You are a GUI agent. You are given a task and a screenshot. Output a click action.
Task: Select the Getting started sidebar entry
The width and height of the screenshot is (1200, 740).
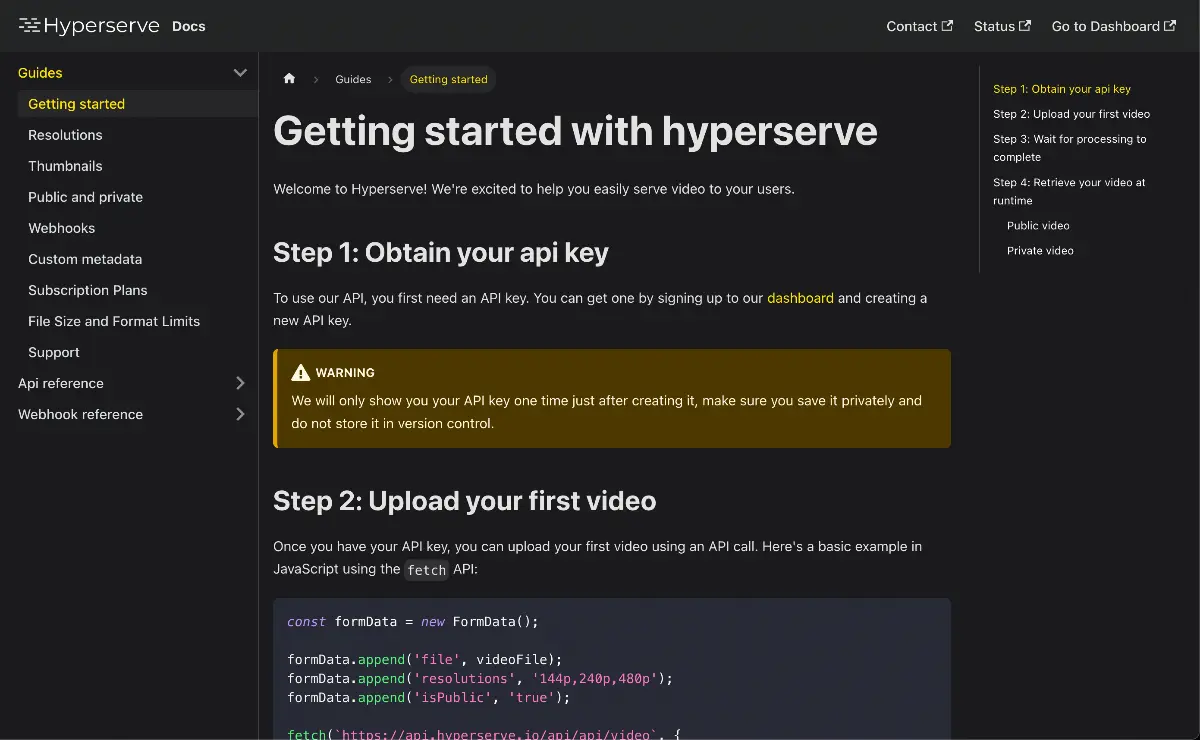point(76,103)
